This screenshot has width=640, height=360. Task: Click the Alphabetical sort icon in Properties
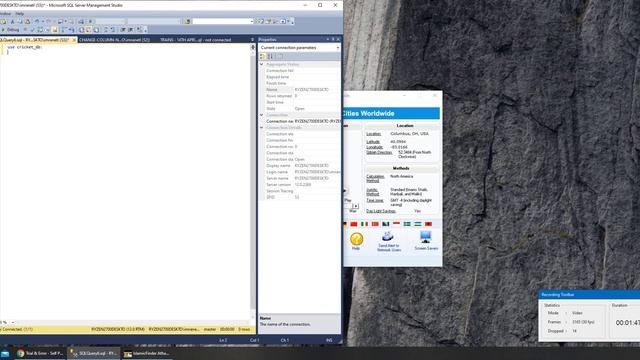click(x=270, y=56)
